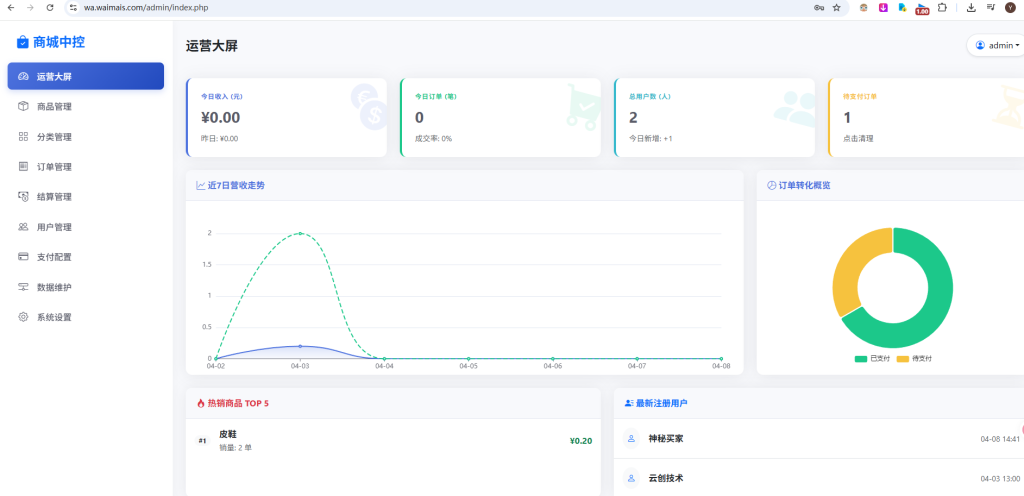Screen dimensions: 1024x496
Task: Click the 分类管理 grid icon
Action: point(23,137)
